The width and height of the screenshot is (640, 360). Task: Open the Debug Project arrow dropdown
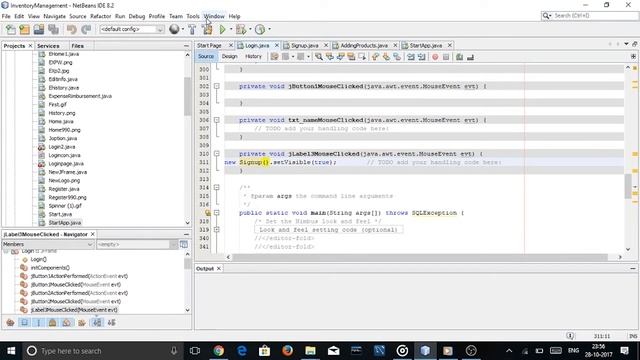pyautogui.click(x=250, y=29)
